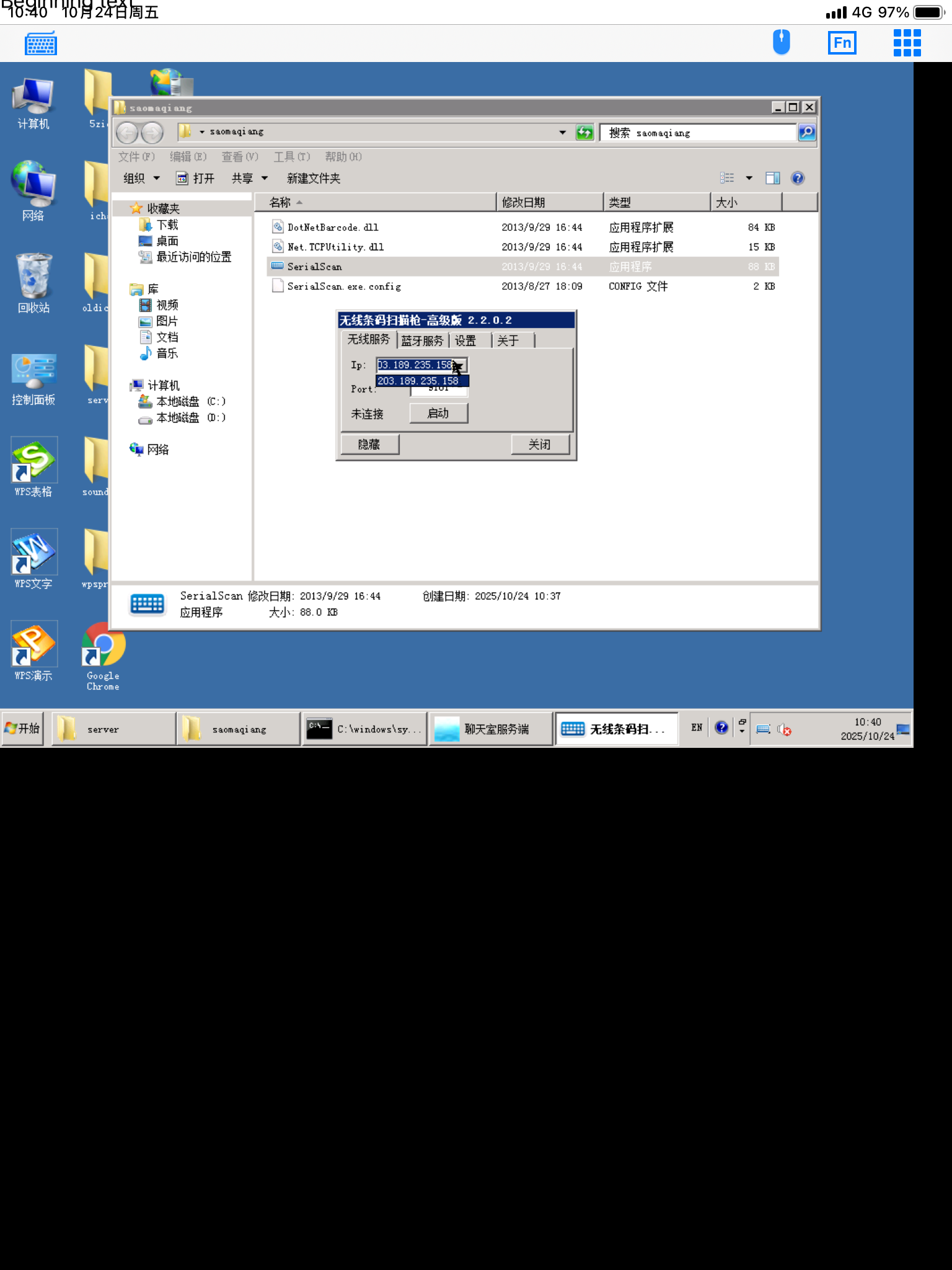
Task: Sort by the 修改日期 column header
Action: tap(550, 203)
